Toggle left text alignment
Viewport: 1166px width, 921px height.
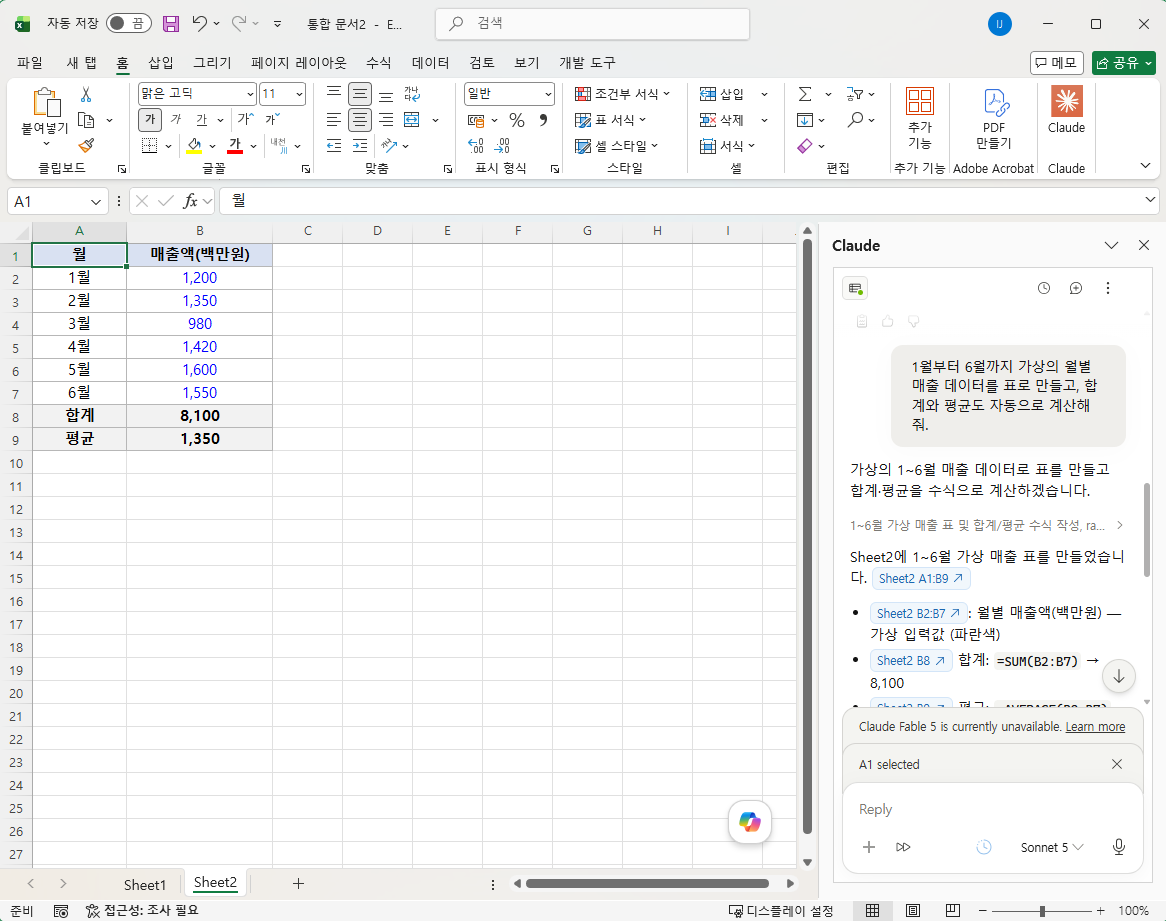tap(334, 120)
